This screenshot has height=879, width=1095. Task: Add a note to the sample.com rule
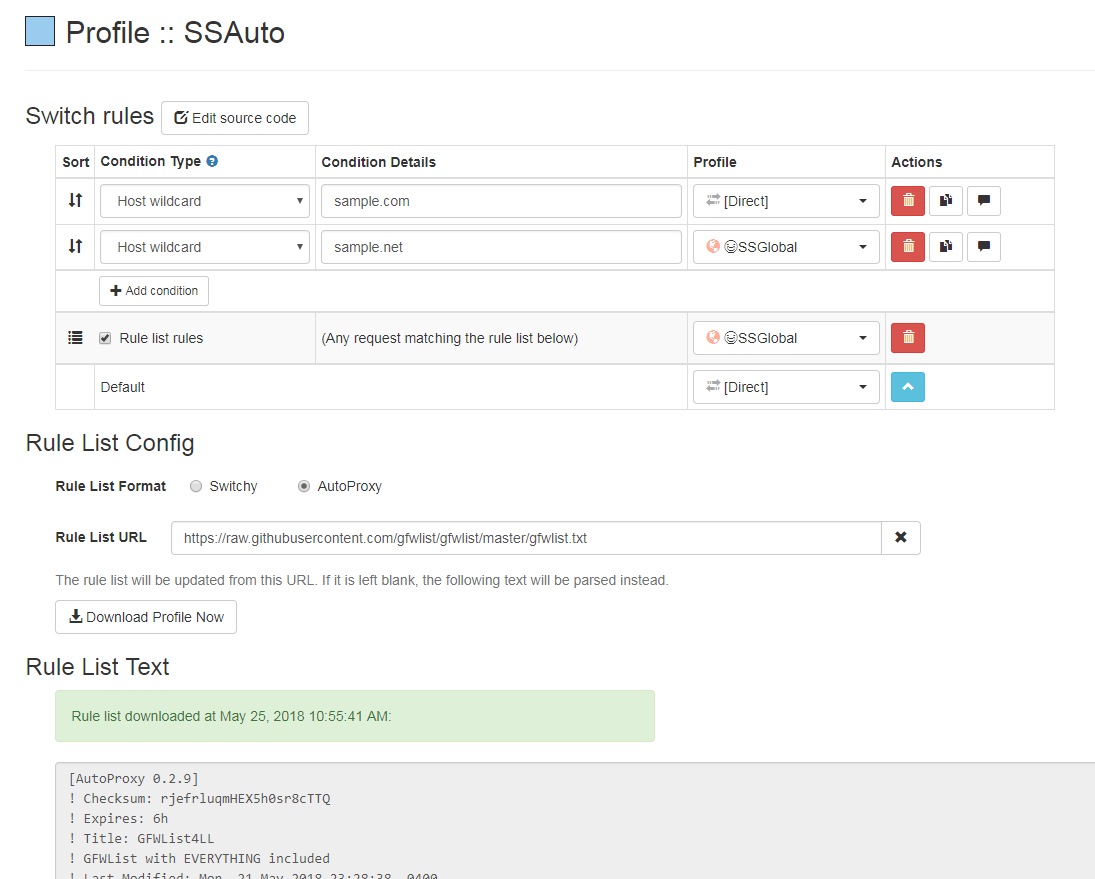tap(983, 200)
